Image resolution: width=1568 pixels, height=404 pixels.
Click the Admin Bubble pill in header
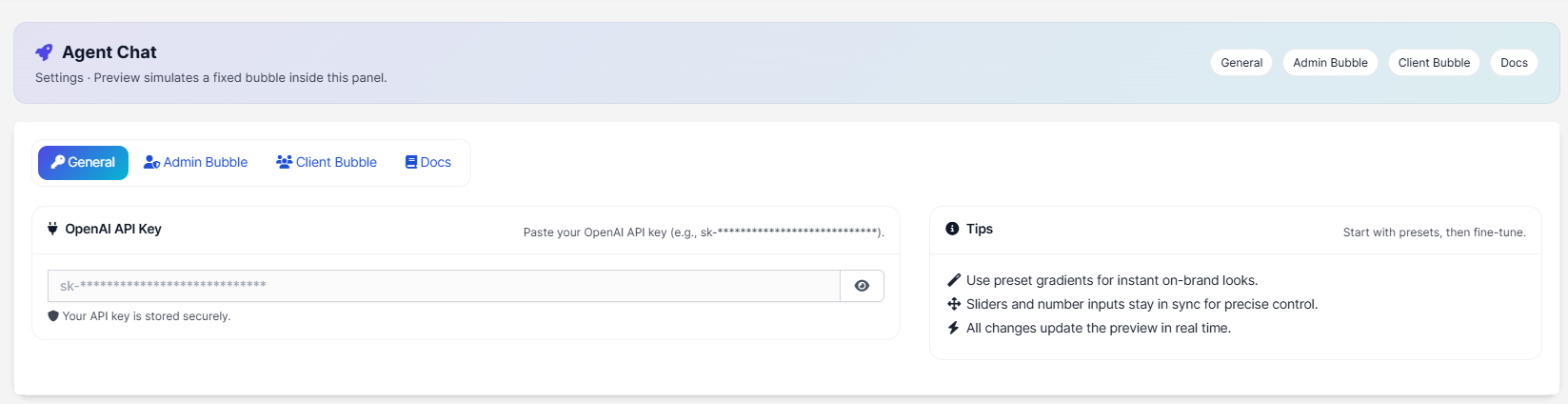[1330, 63]
